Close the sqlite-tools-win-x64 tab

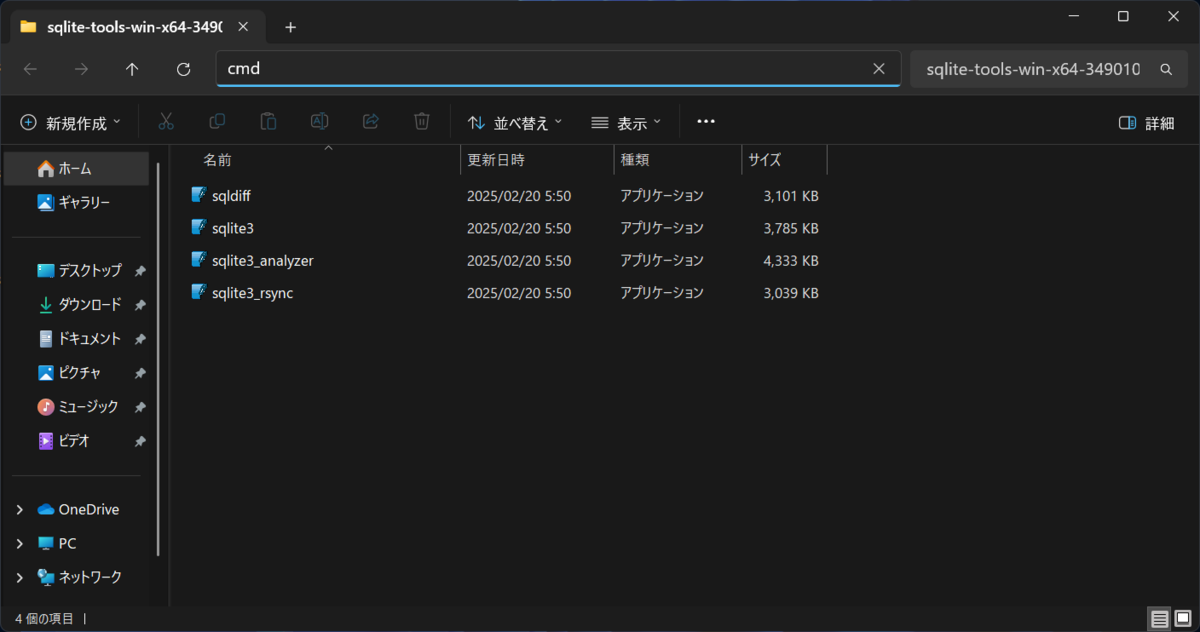pos(243,27)
